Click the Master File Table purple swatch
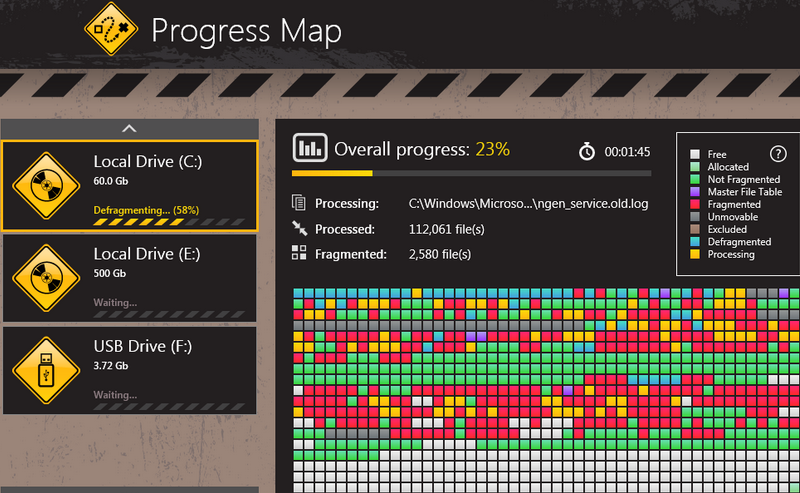The width and height of the screenshot is (800, 493). coord(694,192)
